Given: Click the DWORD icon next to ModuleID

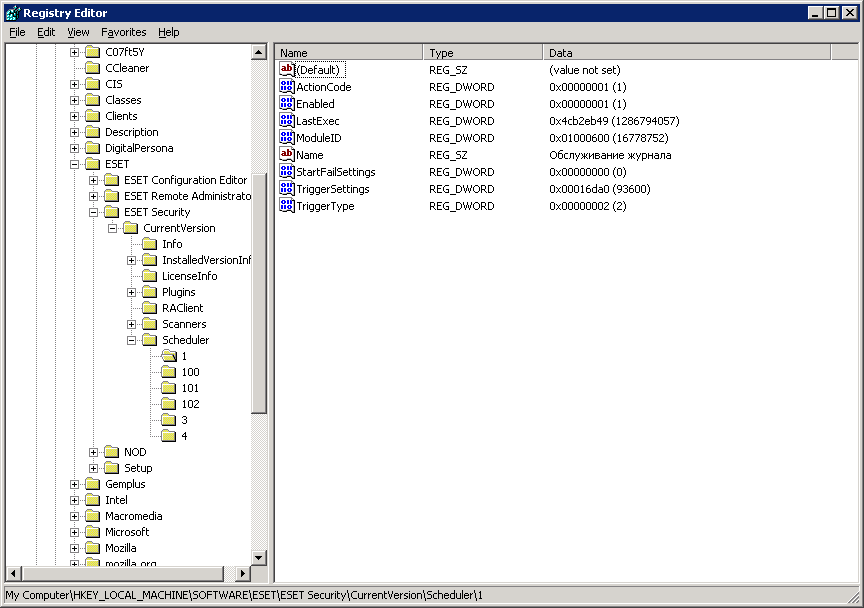Looking at the screenshot, I should point(287,138).
